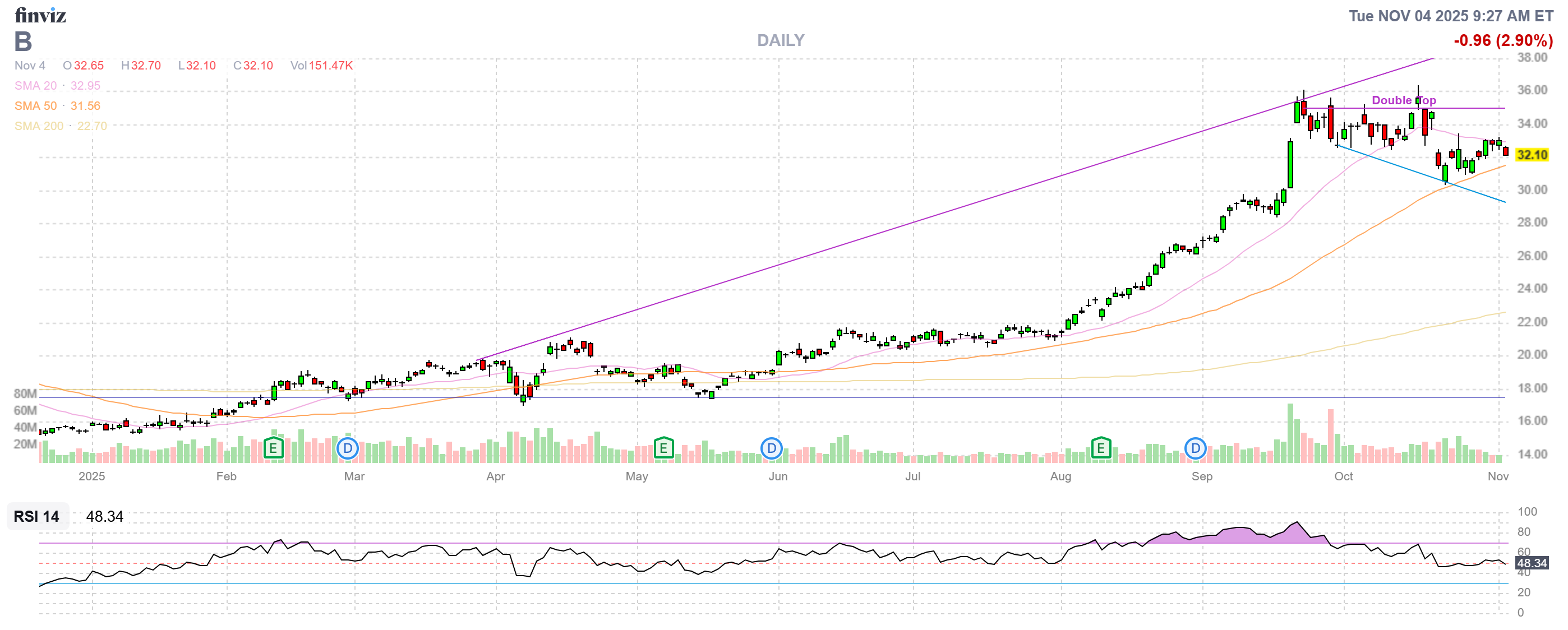Click the ticker symbol B
Viewport: 1568px width, 630px height.
23,41
